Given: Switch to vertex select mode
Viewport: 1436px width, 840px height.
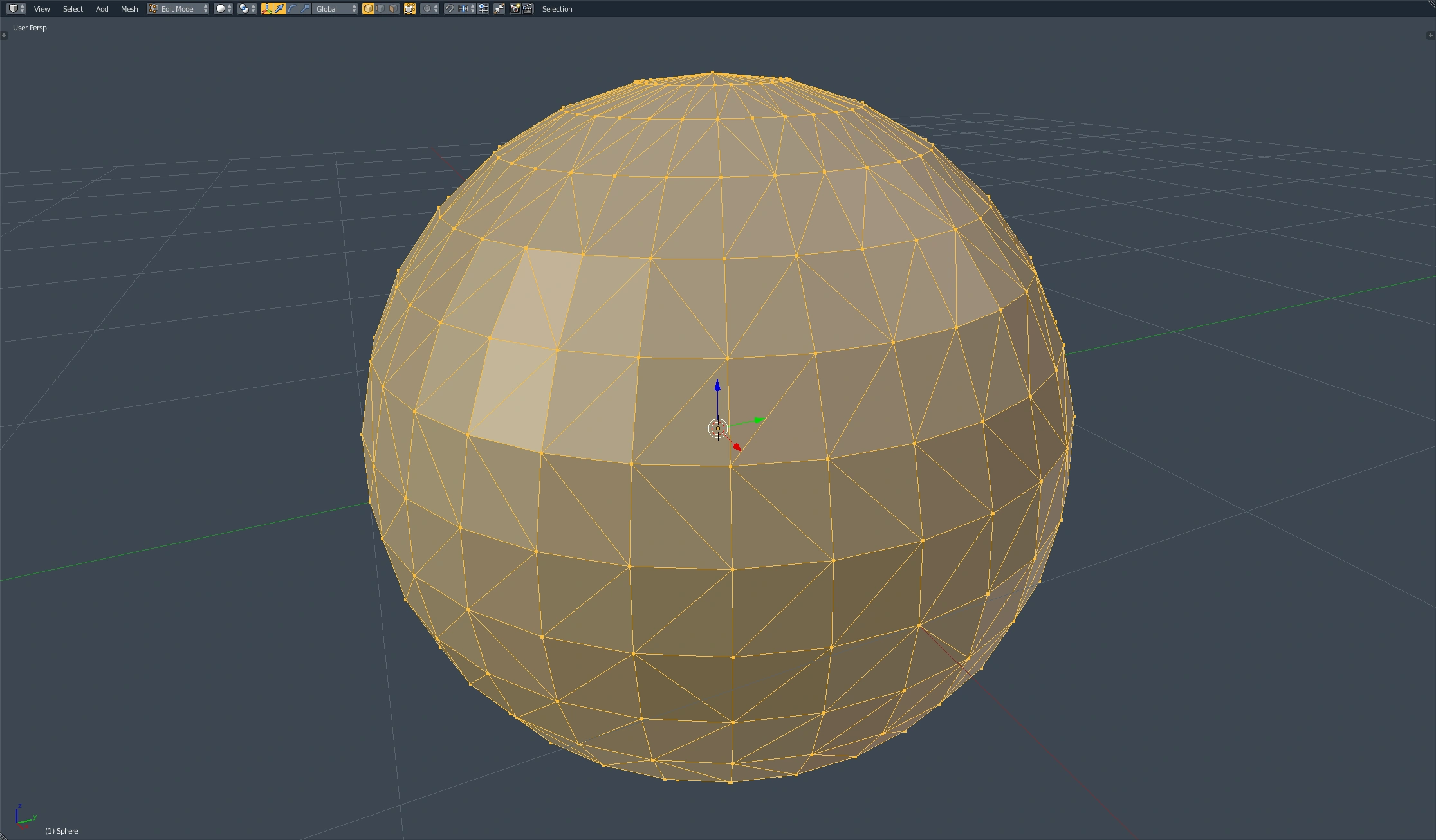Looking at the screenshot, I should point(368,9).
